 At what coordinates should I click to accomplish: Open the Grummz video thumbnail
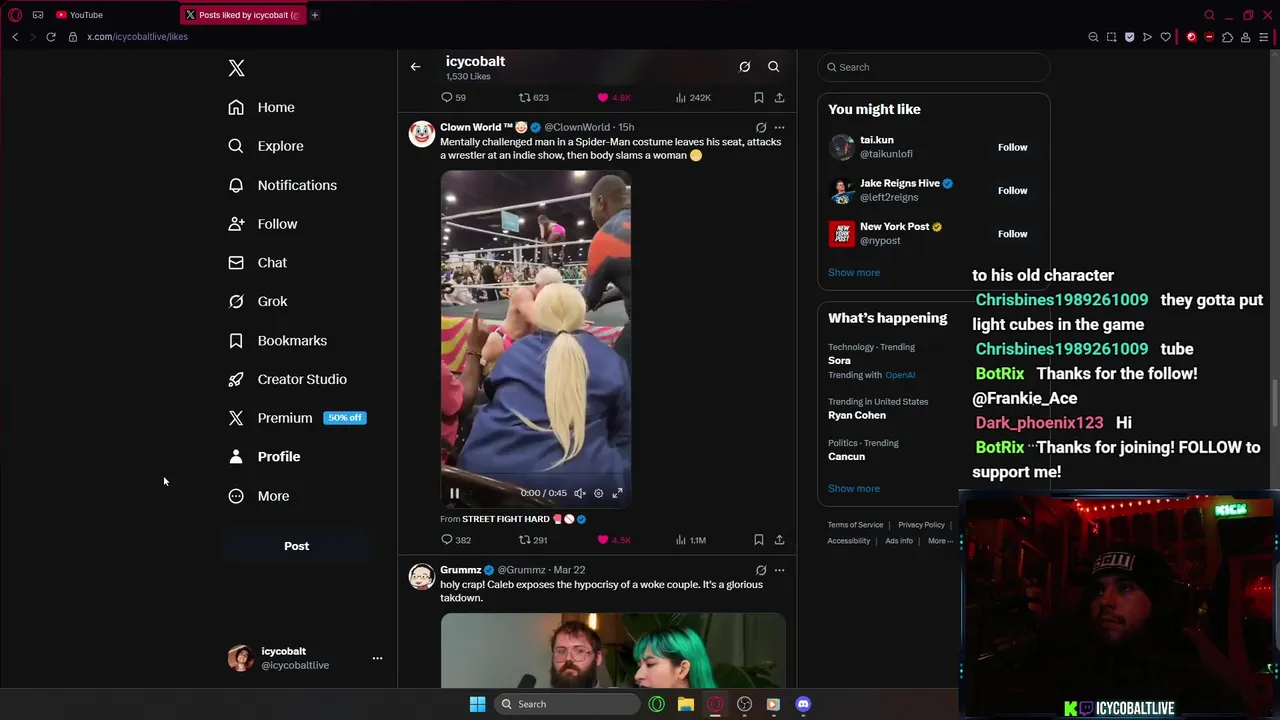coord(613,650)
